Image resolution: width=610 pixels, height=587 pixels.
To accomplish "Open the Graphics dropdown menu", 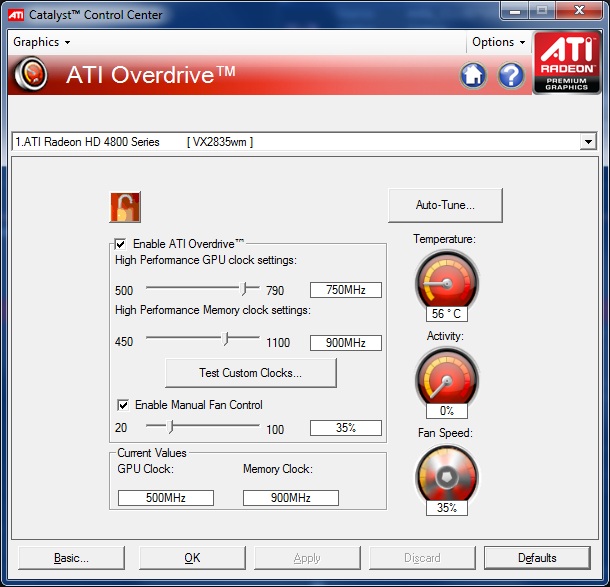I will [x=41, y=42].
